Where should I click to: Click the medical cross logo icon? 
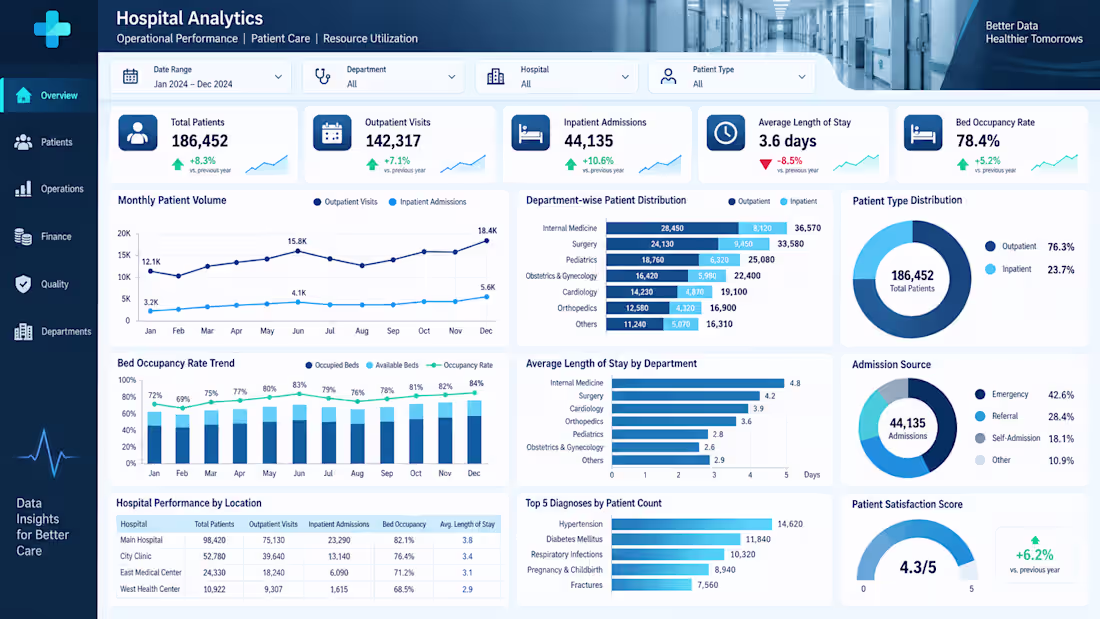point(52,29)
